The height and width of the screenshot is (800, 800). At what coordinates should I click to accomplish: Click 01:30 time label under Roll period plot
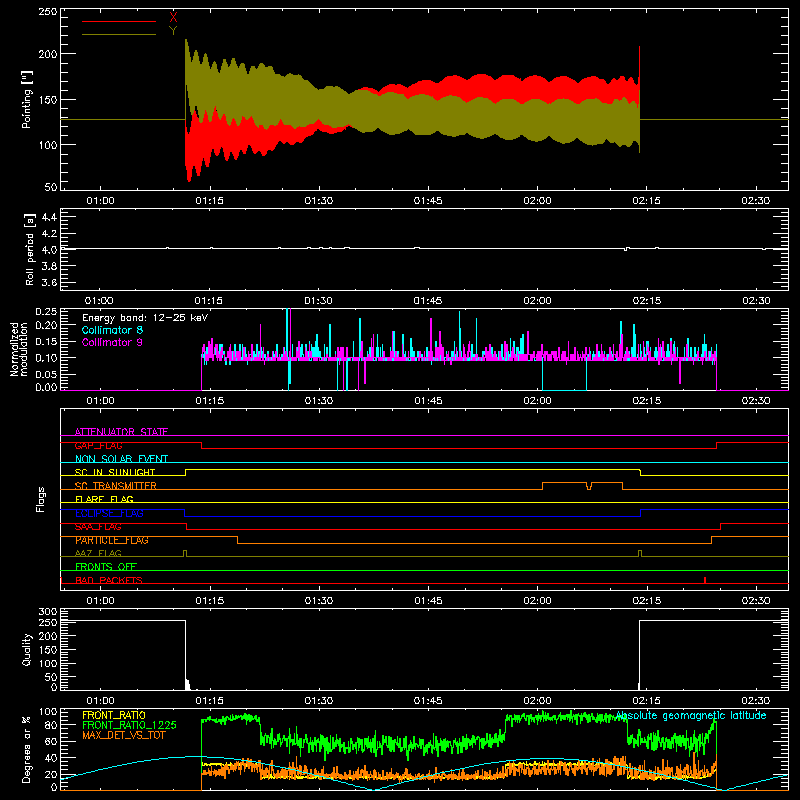318,301
